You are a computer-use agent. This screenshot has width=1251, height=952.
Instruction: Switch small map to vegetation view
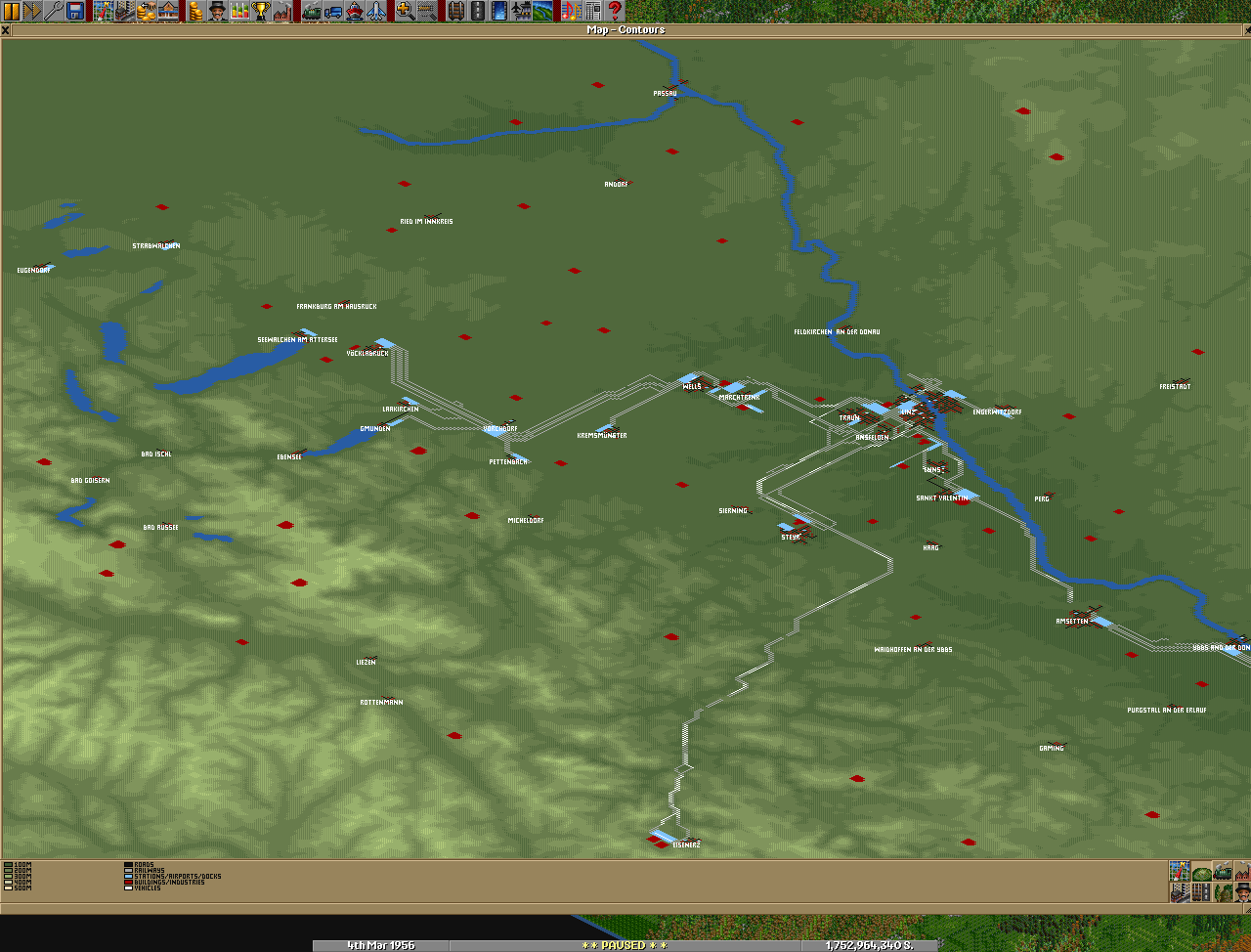tap(1223, 892)
